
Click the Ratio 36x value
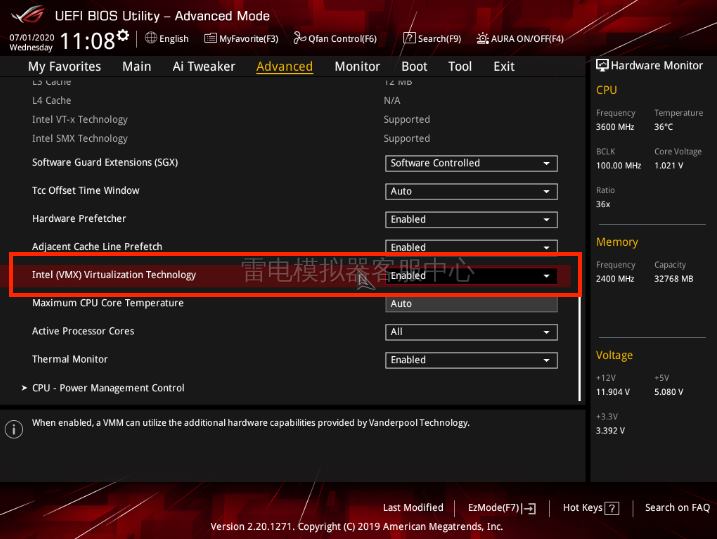tap(603, 204)
